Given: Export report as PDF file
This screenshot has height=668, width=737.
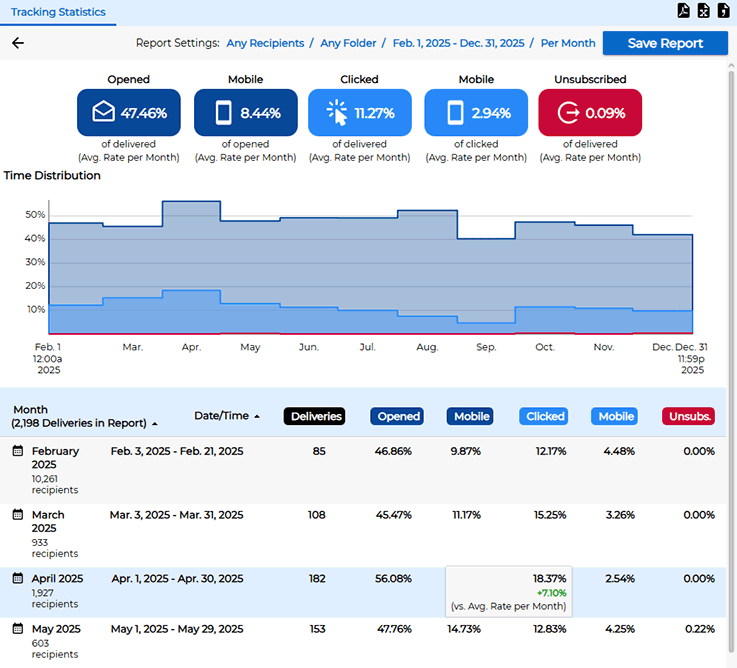Looking at the screenshot, I should 684,11.
